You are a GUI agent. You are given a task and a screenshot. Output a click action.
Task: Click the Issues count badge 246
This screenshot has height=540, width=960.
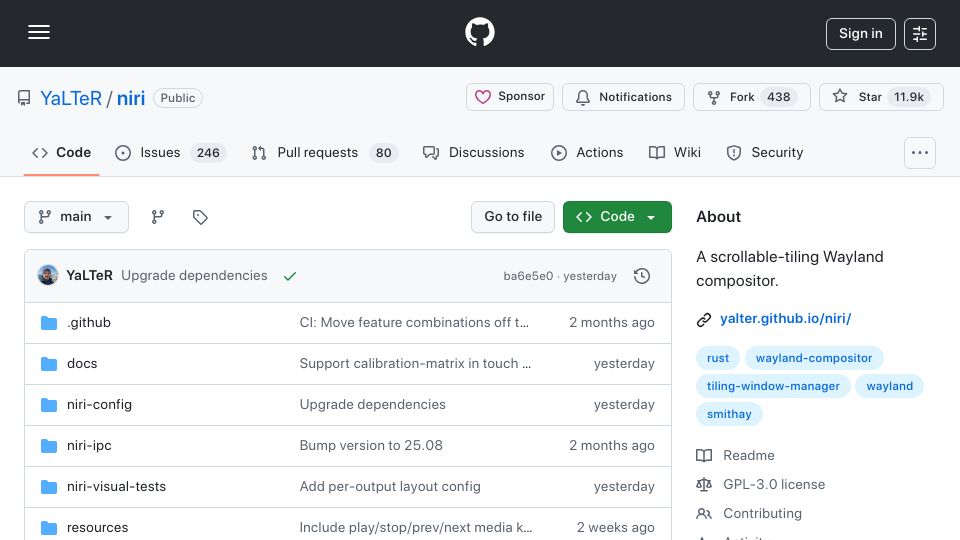(x=208, y=153)
